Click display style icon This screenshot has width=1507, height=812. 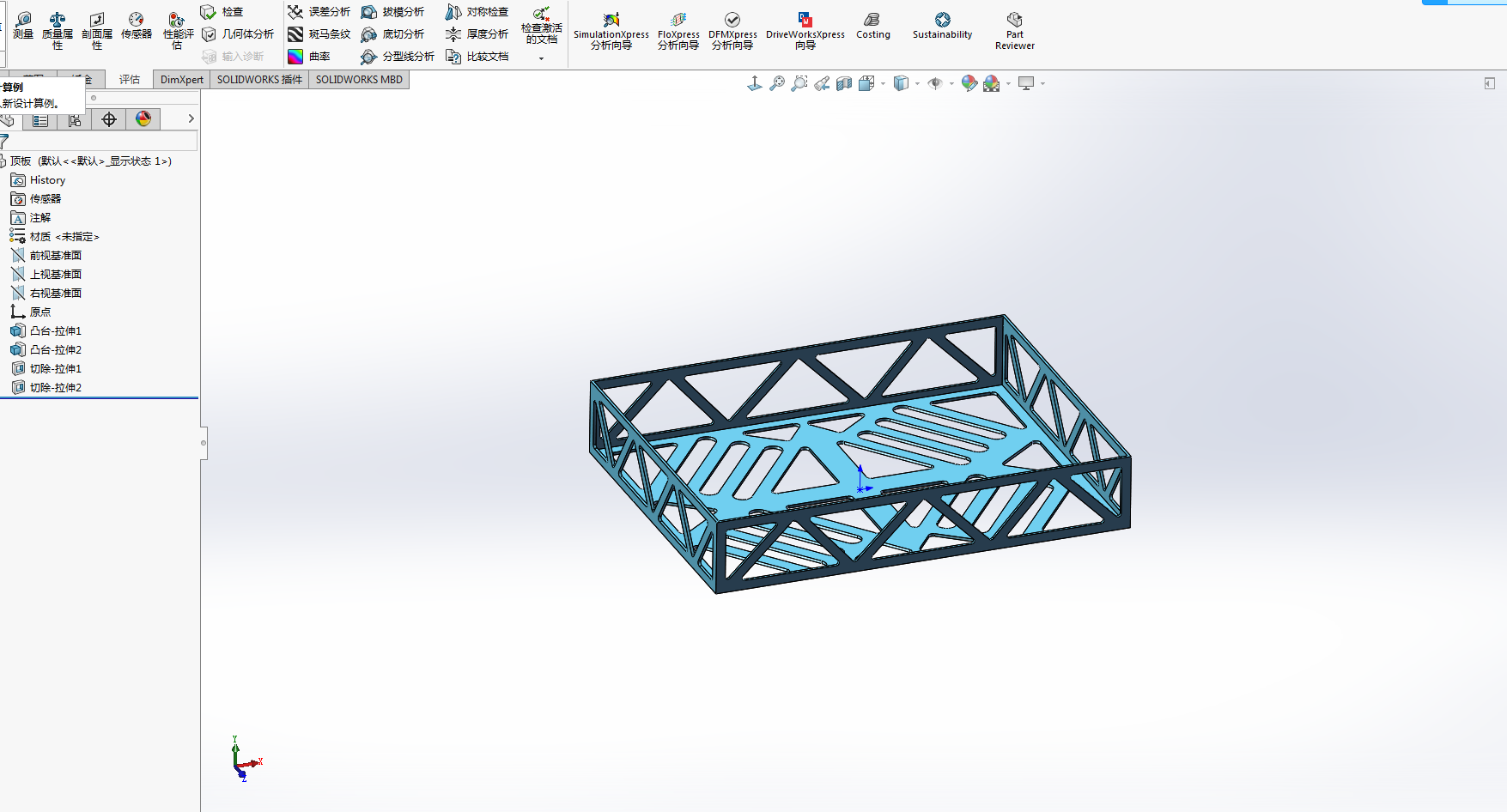(x=901, y=83)
